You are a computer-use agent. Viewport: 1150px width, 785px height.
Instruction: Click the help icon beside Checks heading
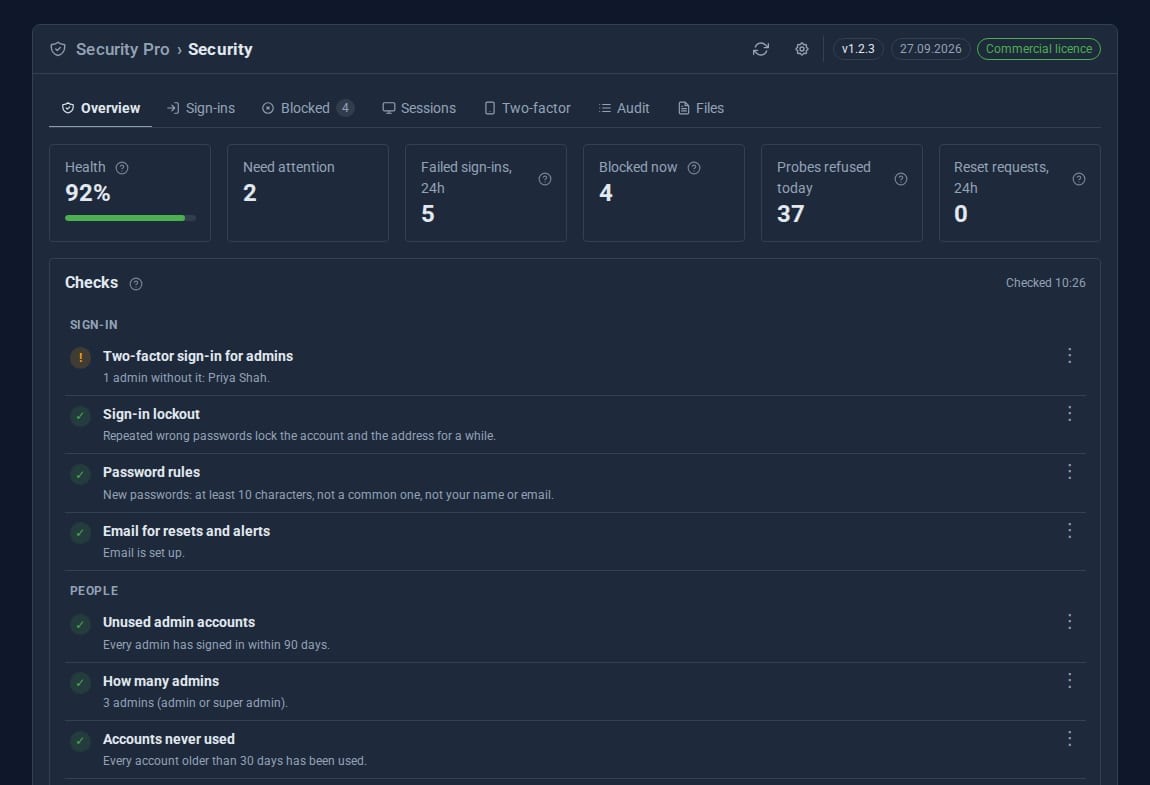point(136,284)
